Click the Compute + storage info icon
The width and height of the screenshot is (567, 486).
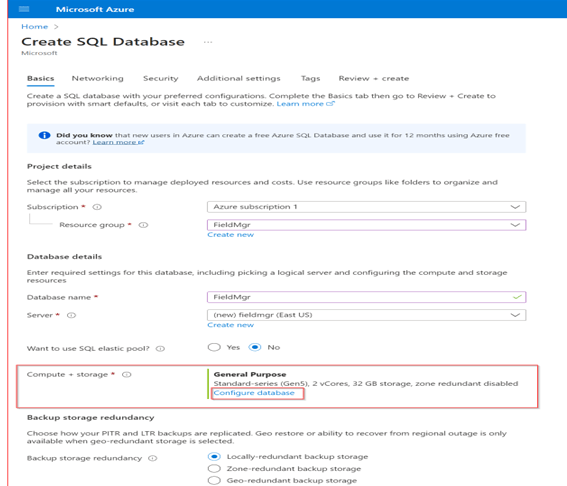tap(127, 375)
